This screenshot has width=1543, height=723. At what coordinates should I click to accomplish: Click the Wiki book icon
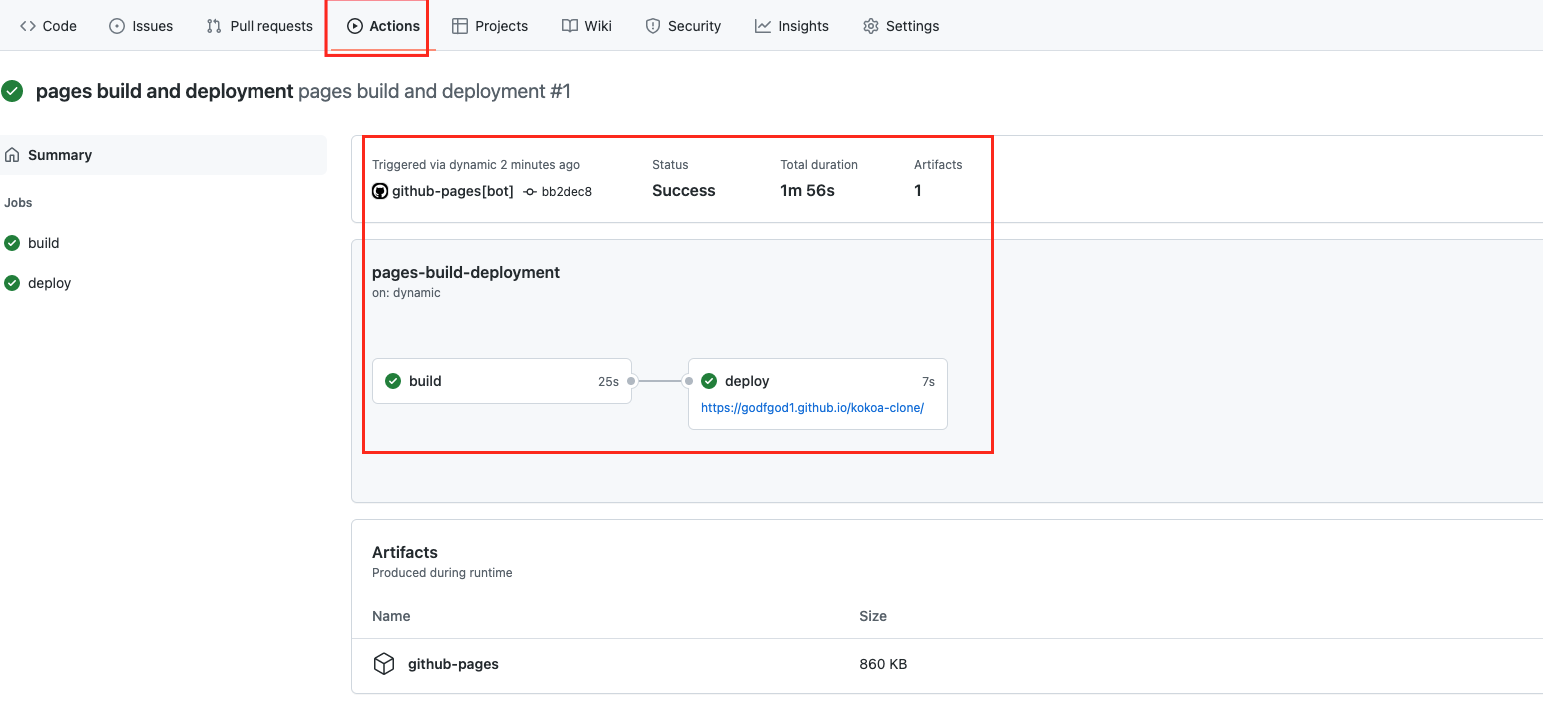pyautogui.click(x=569, y=26)
